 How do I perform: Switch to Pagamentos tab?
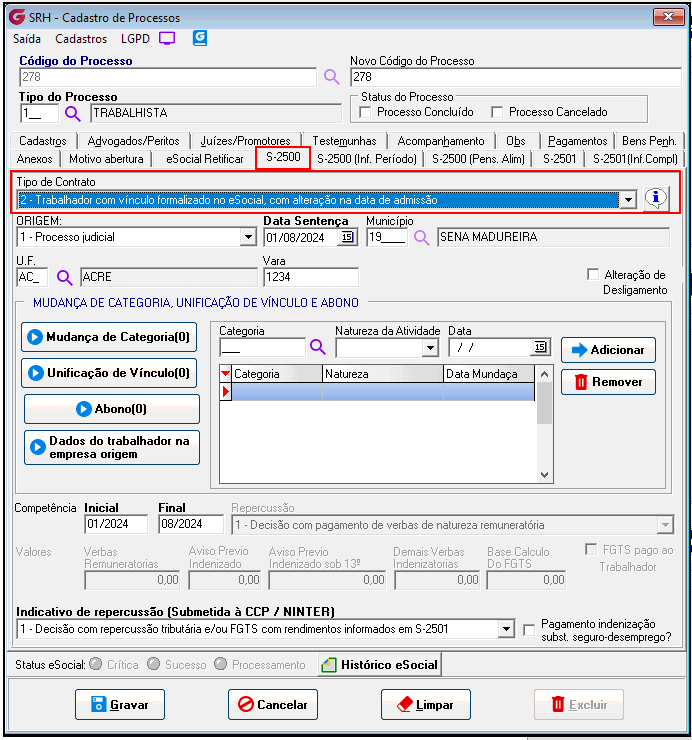(577, 141)
